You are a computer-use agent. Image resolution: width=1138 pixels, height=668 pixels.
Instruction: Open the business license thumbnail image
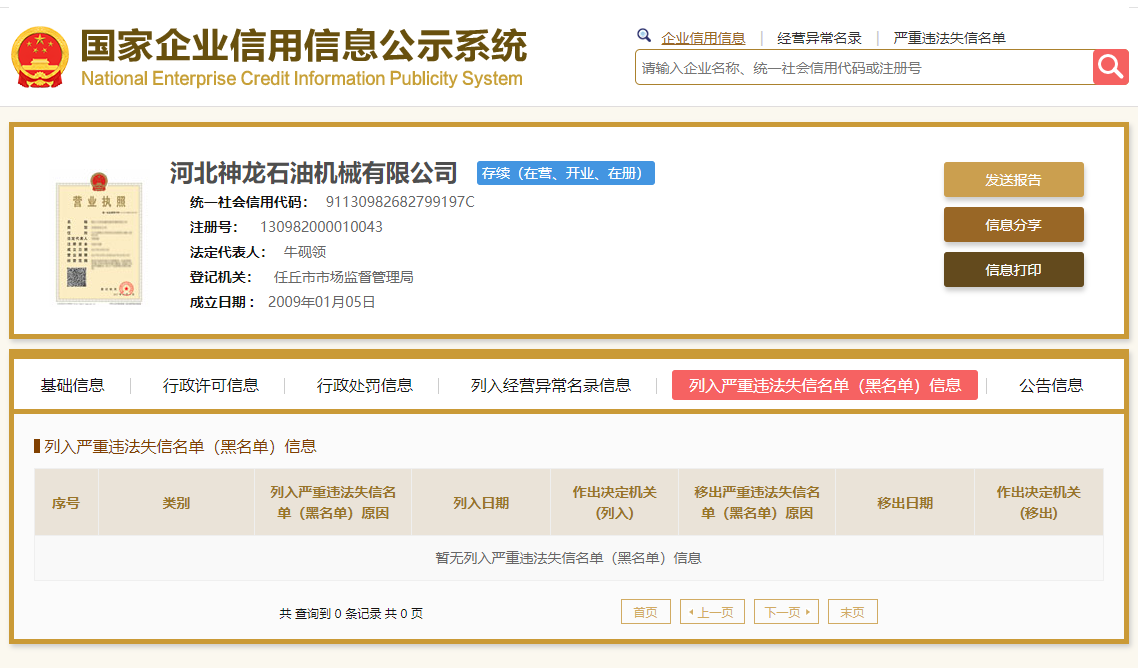[99, 238]
